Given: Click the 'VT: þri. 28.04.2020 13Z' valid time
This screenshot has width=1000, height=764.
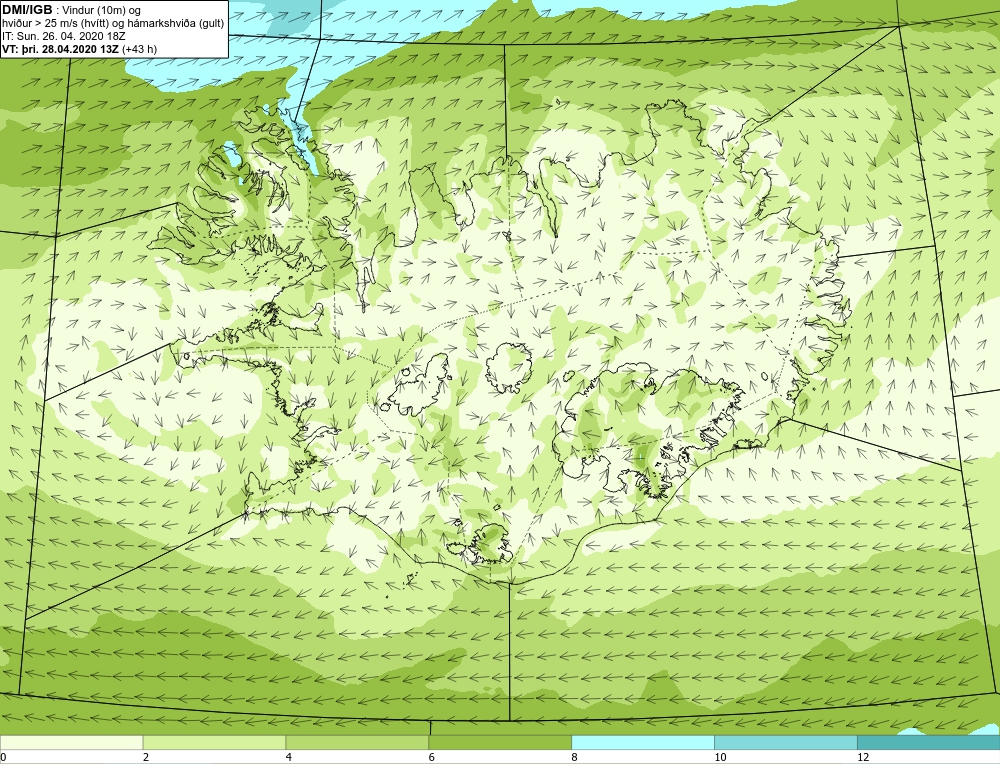Looking at the screenshot, I should [60, 48].
